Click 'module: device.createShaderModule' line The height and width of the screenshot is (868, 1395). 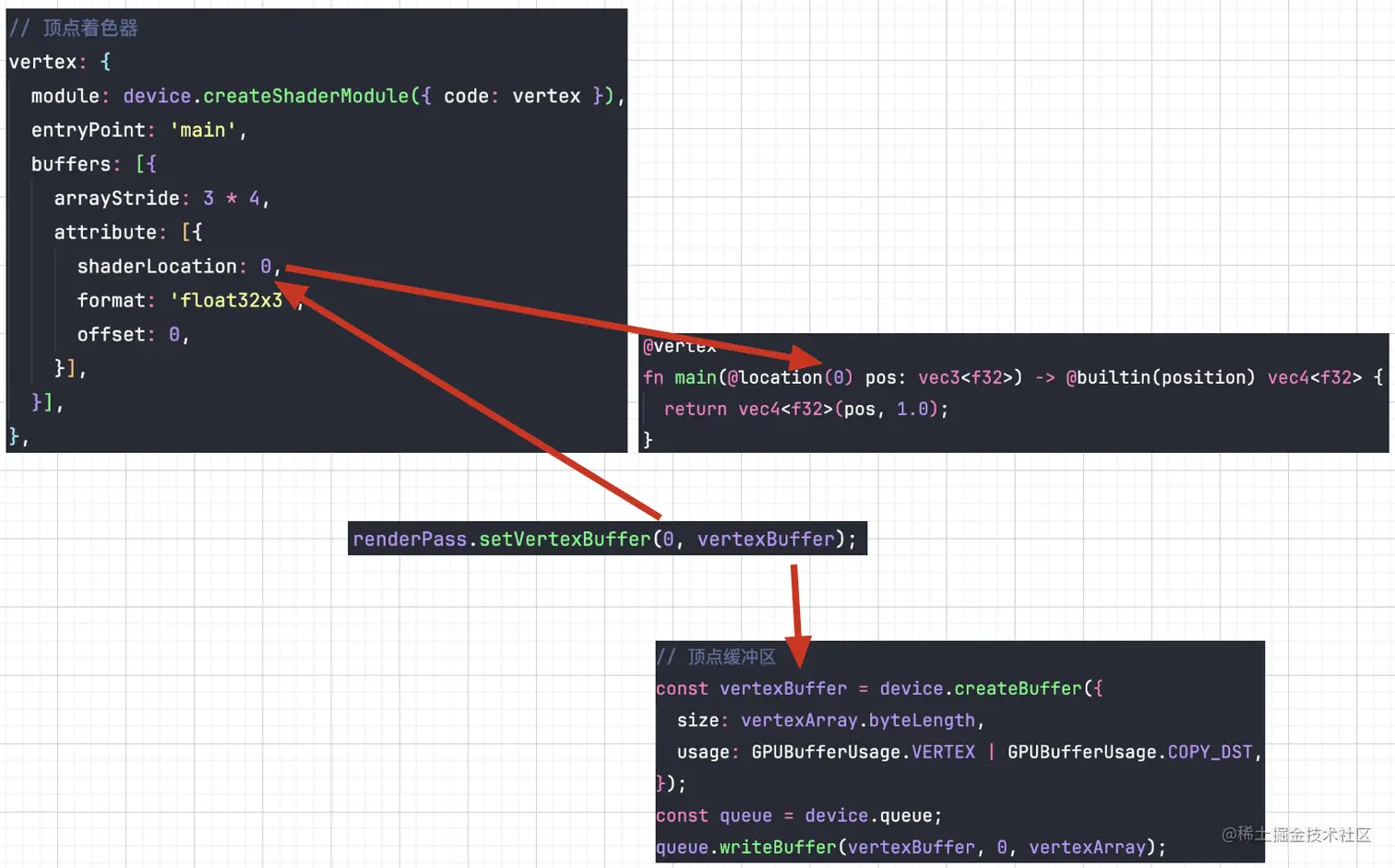tap(328, 96)
